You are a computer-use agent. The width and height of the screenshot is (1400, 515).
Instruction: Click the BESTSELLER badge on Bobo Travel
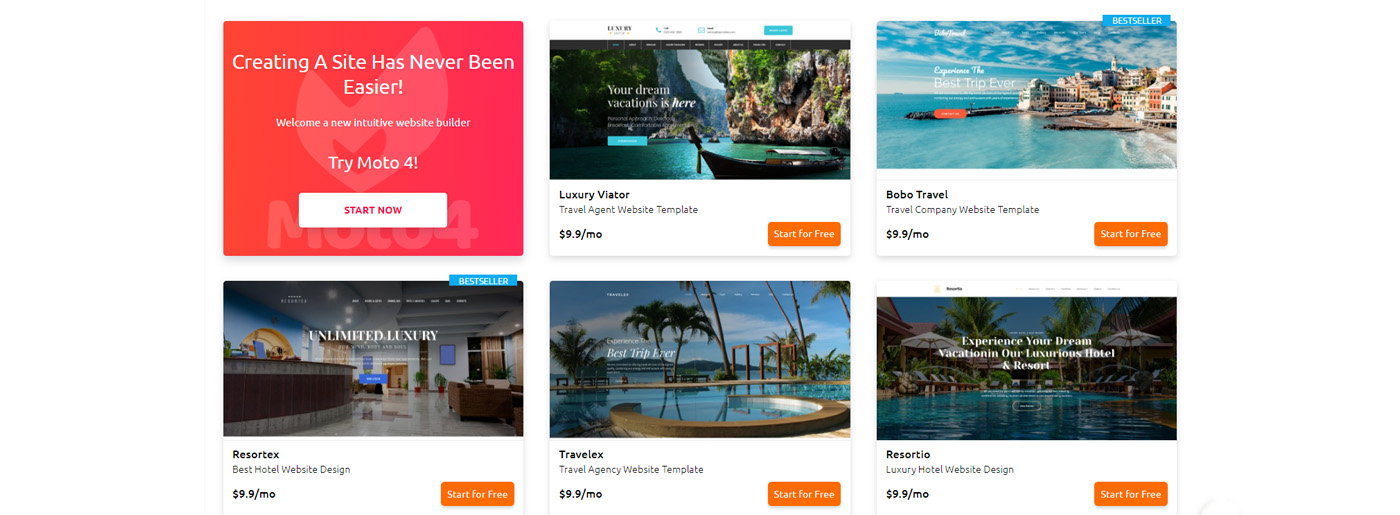pos(1136,20)
